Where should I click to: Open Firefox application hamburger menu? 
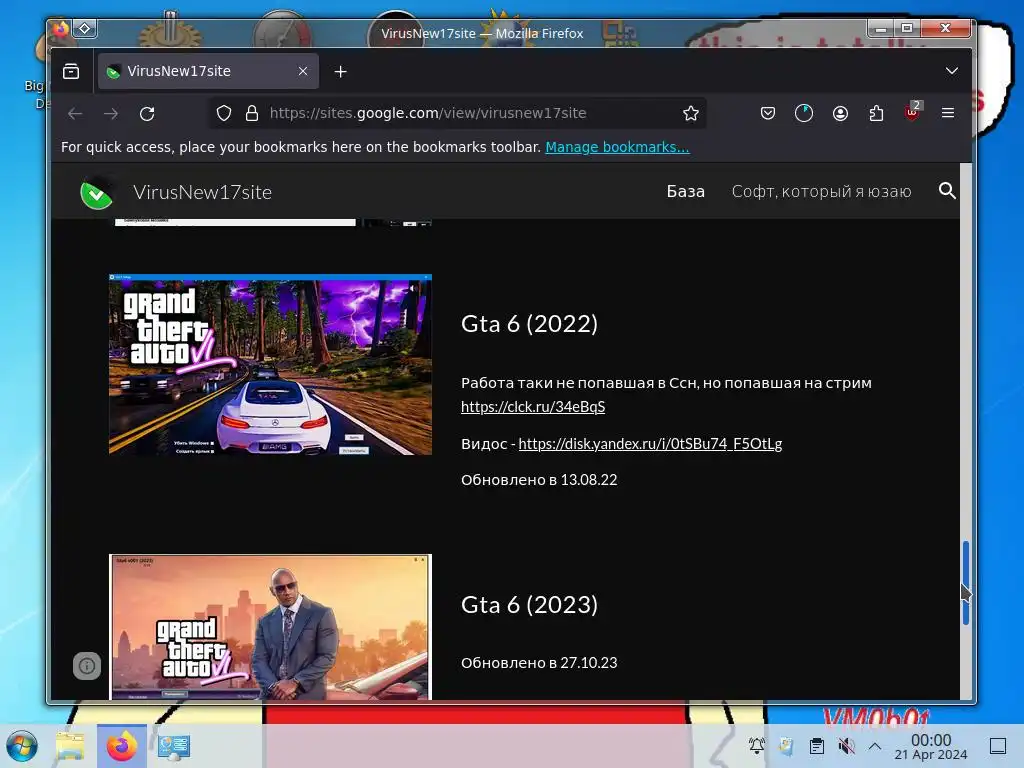point(948,113)
